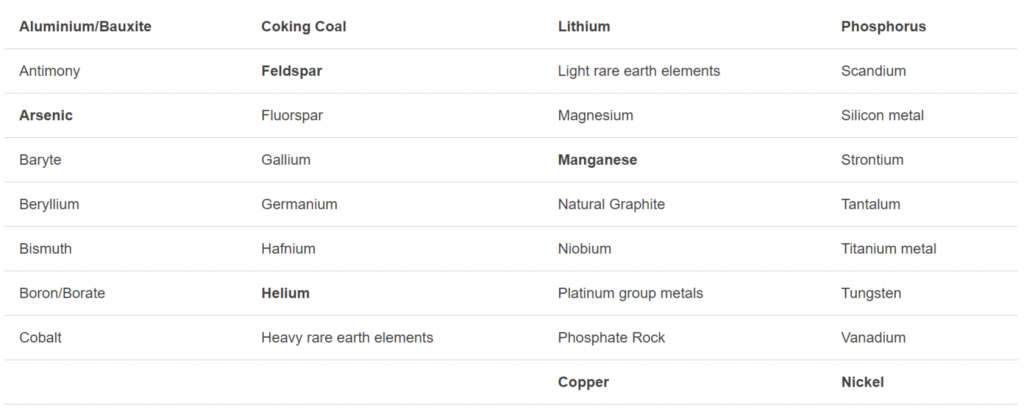Screen dimensions: 1024x411
Task: Click the bold Helium entry
Action: (285, 293)
